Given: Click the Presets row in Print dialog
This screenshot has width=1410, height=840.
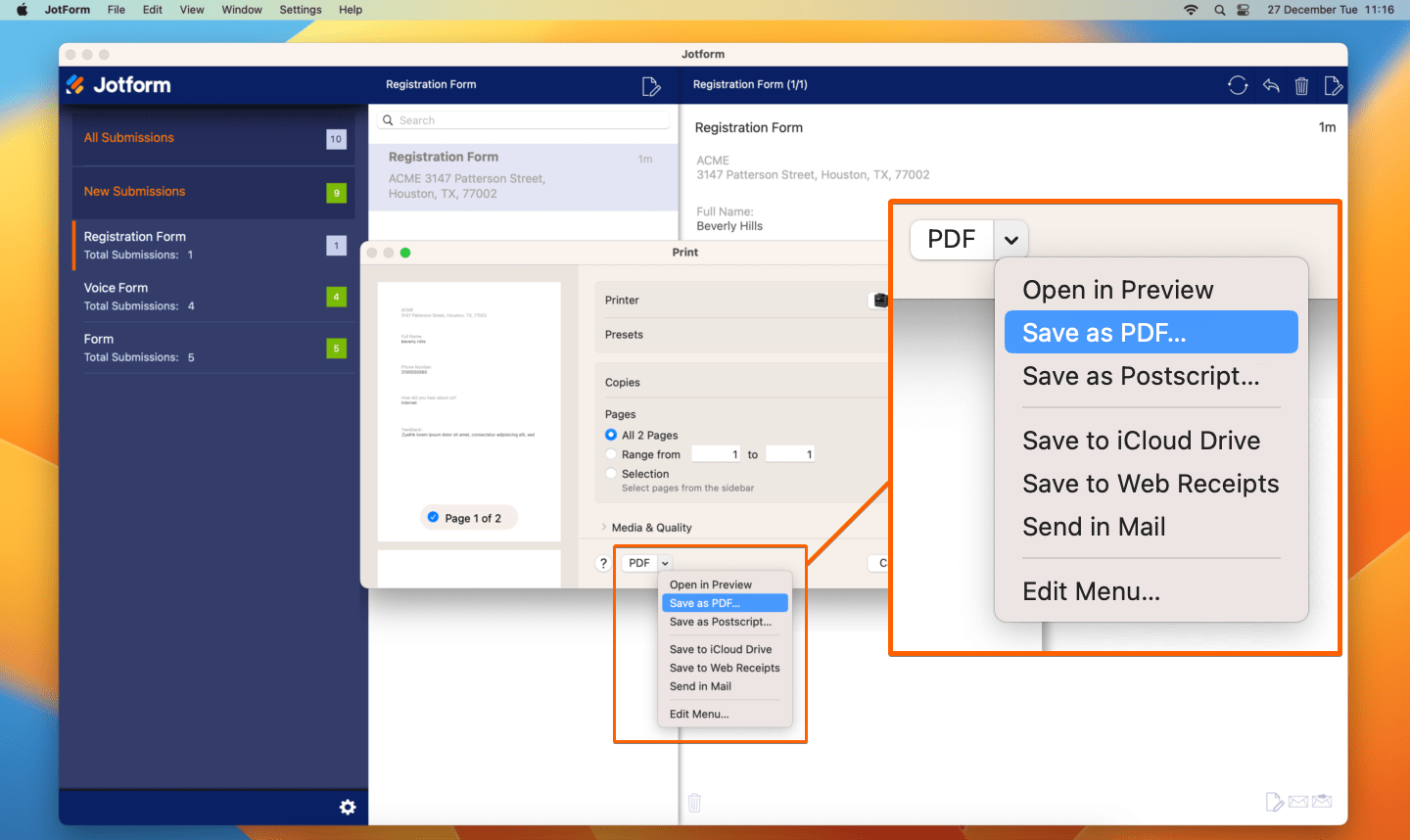Looking at the screenshot, I should coord(741,335).
